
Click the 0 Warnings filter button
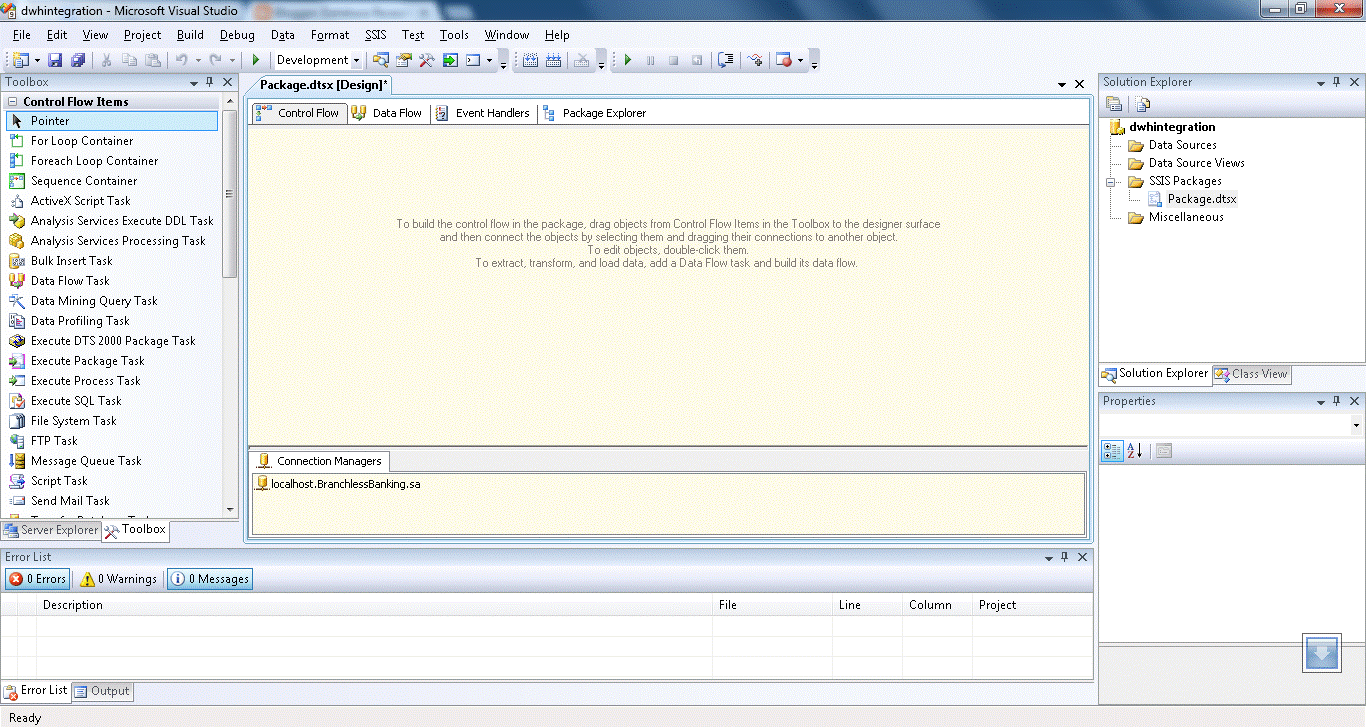click(117, 578)
